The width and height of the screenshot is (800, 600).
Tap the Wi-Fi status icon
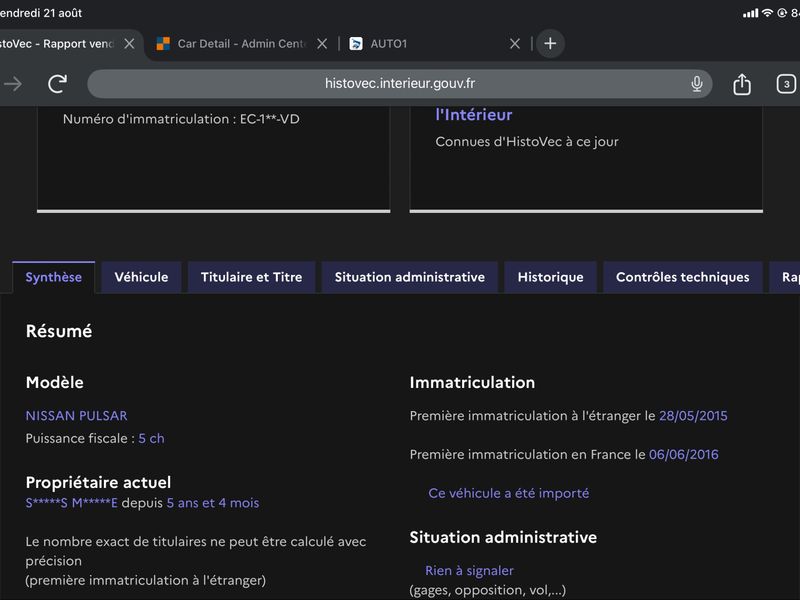click(767, 13)
